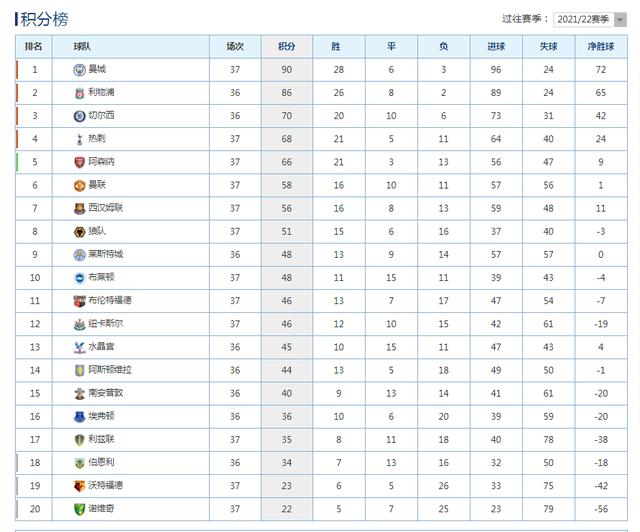The width and height of the screenshot is (640, 532).
Task: Click the Manchester United crest icon
Action: point(79,185)
